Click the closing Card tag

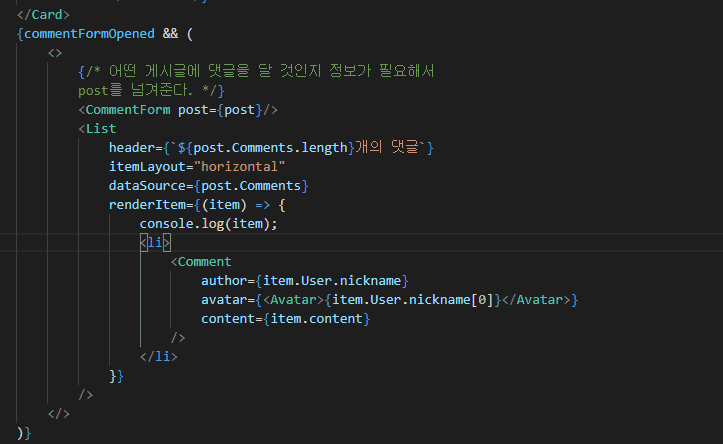pyautogui.click(x=43, y=15)
